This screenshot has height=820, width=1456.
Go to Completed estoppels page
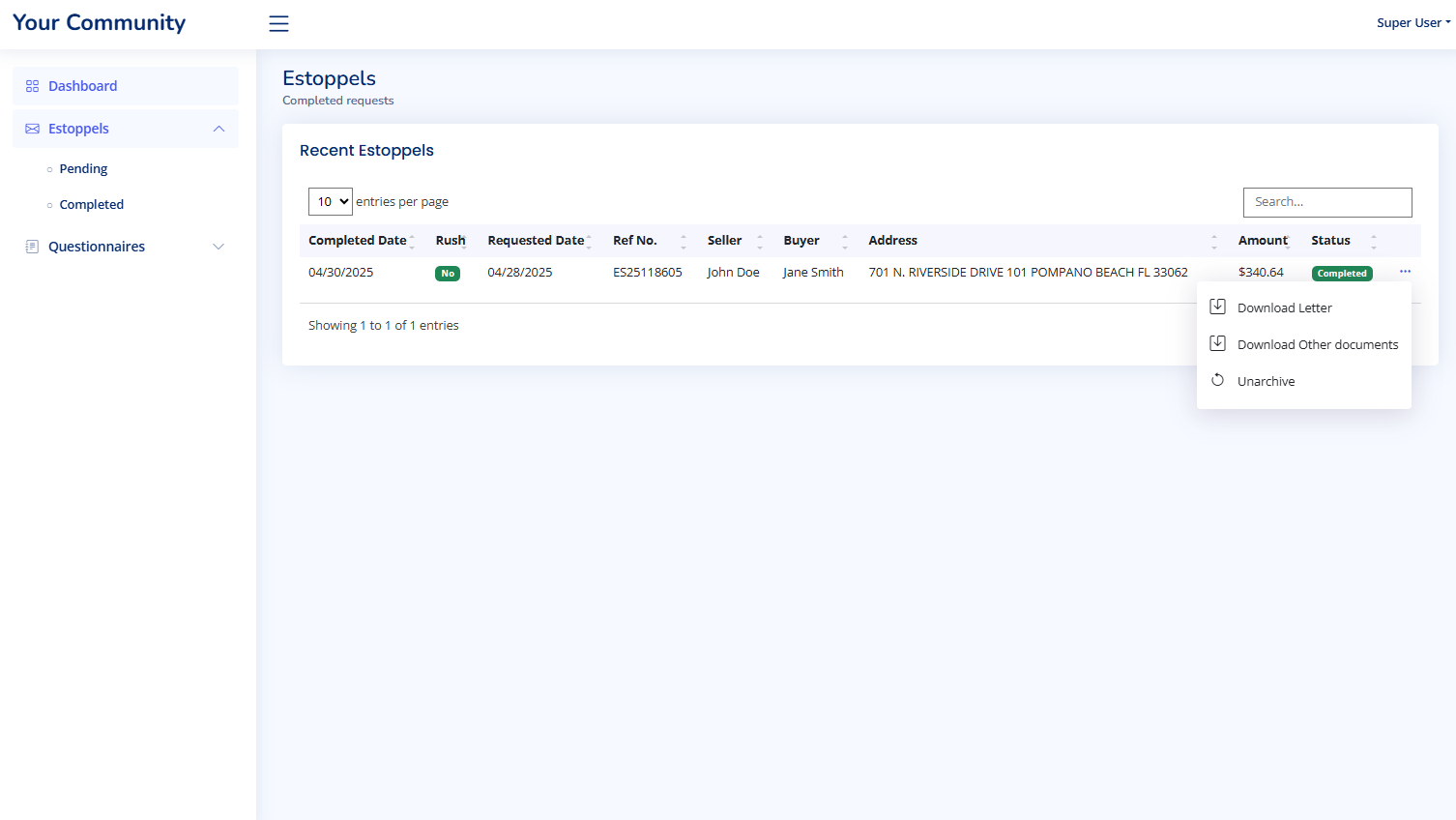[92, 205]
